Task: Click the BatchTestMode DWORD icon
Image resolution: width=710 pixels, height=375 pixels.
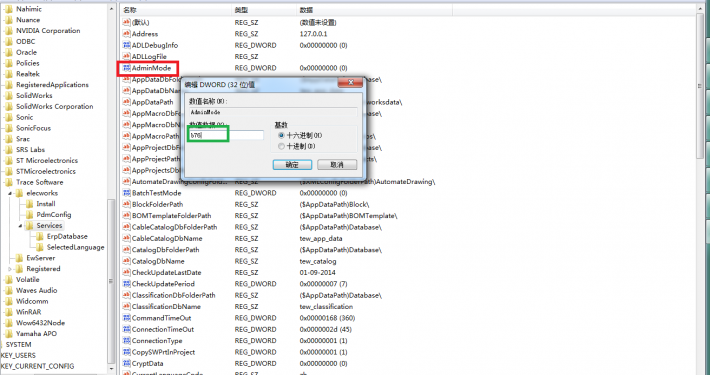Action: pos(127,193)
